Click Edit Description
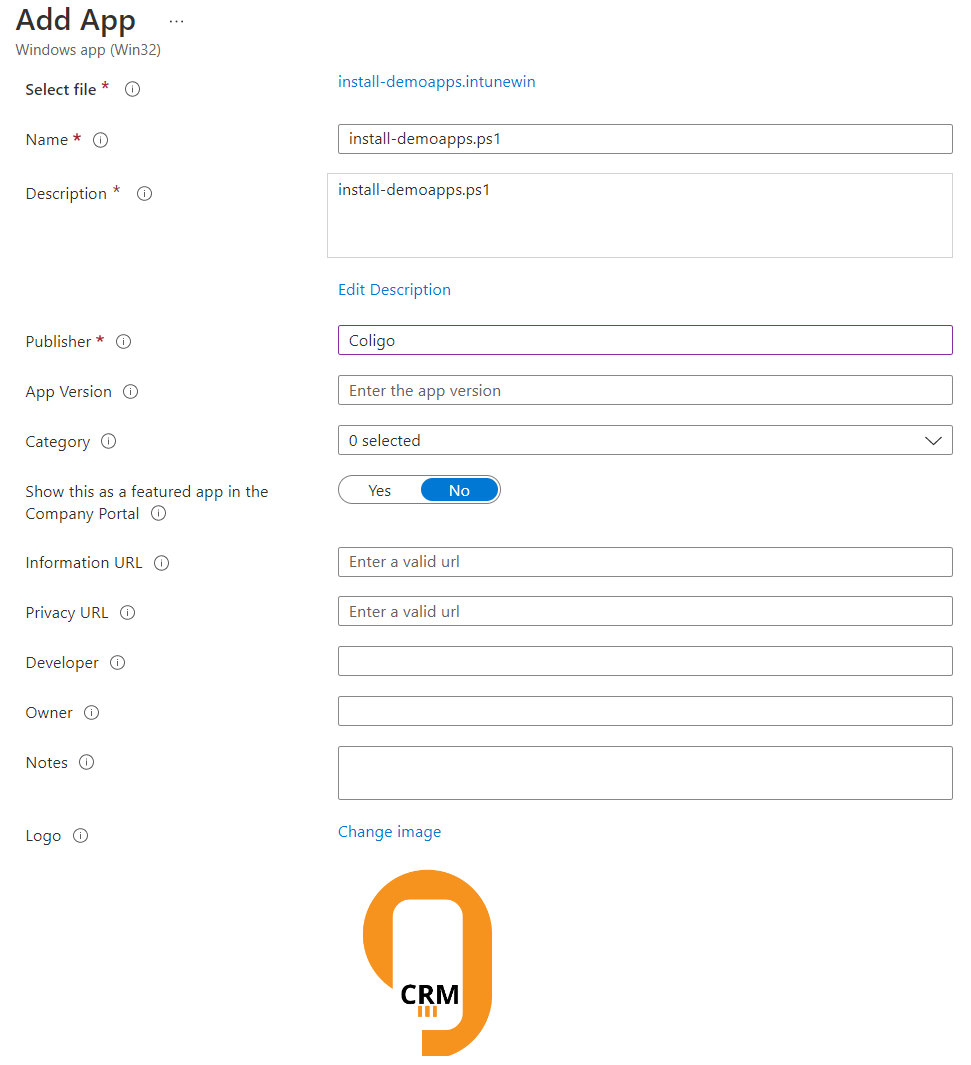971x1065 pixels. [x=394, y=289]
